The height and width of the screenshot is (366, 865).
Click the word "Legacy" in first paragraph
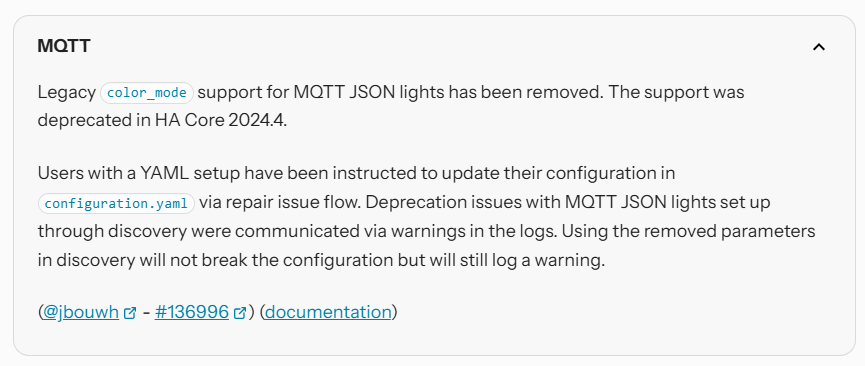[x=67, y=93]
